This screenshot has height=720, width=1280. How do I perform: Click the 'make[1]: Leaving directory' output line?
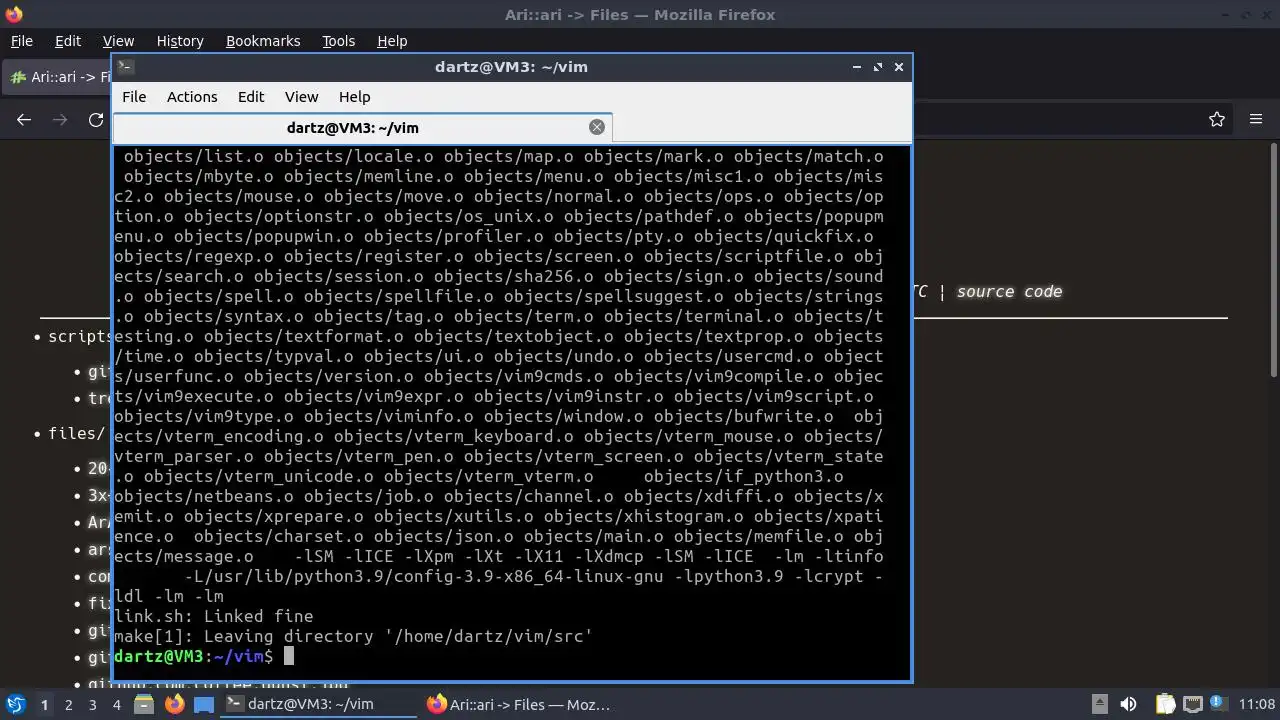click(x=353, y=636)
